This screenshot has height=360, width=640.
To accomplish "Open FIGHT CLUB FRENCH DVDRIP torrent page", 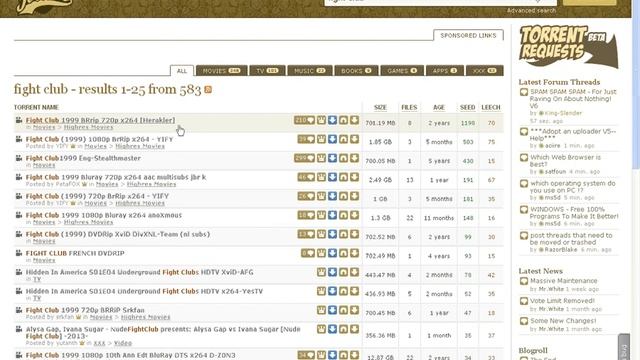I will (x=75, y=253).
